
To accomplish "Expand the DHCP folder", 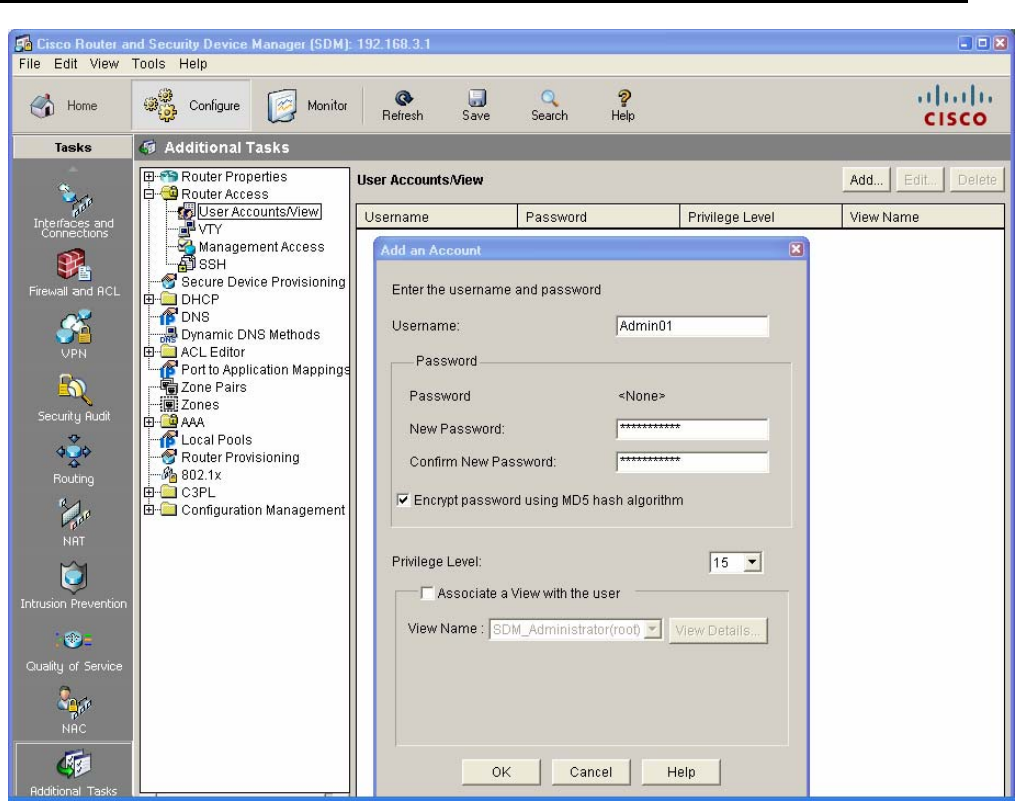I will [x=149, y=299].
